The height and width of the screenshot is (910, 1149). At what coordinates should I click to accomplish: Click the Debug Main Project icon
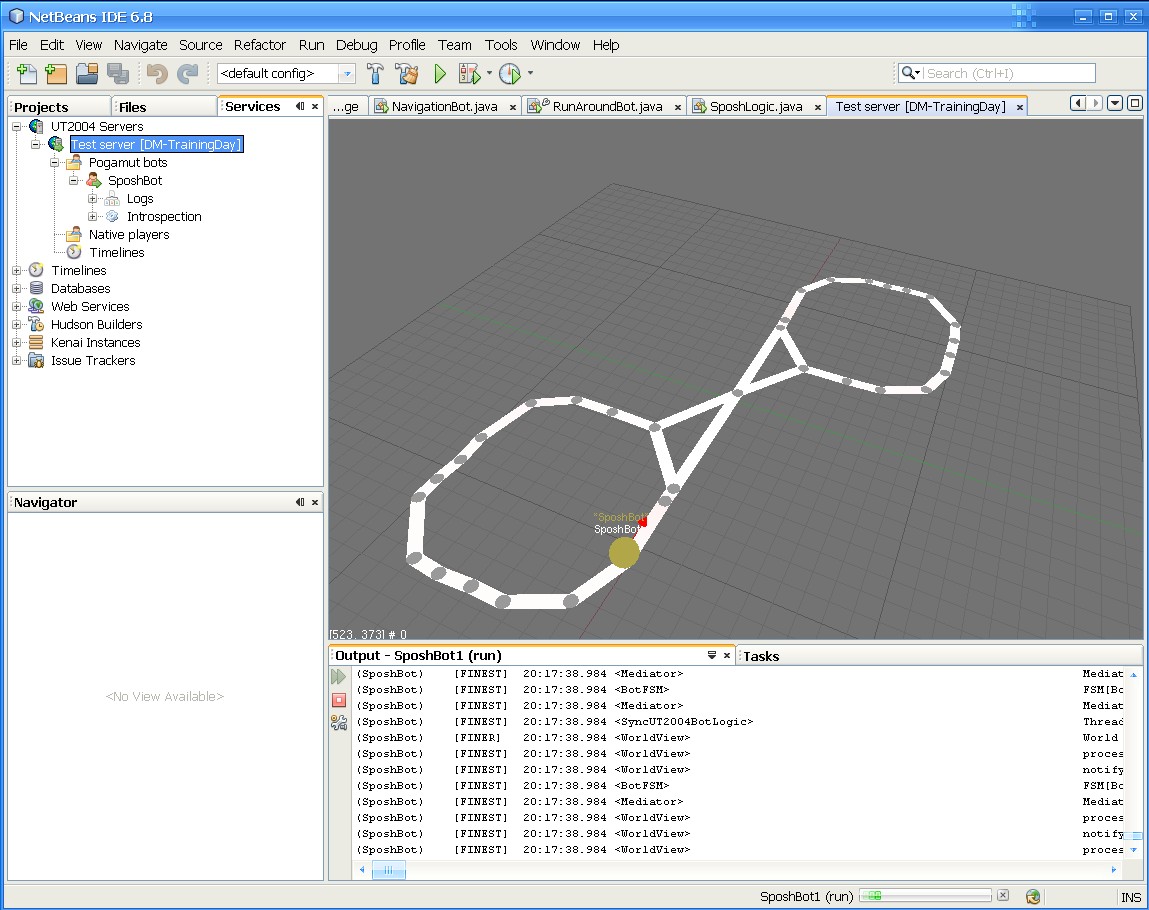click(x=469, y=73)
